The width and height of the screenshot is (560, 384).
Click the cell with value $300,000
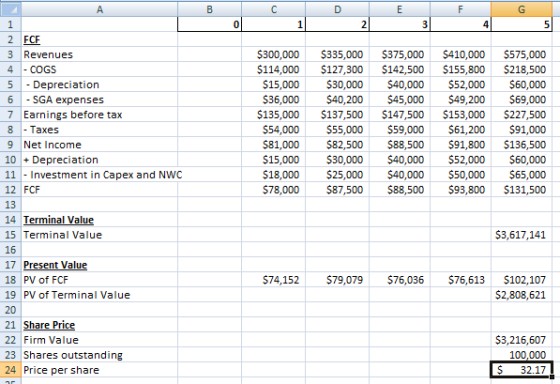point(274,54)
